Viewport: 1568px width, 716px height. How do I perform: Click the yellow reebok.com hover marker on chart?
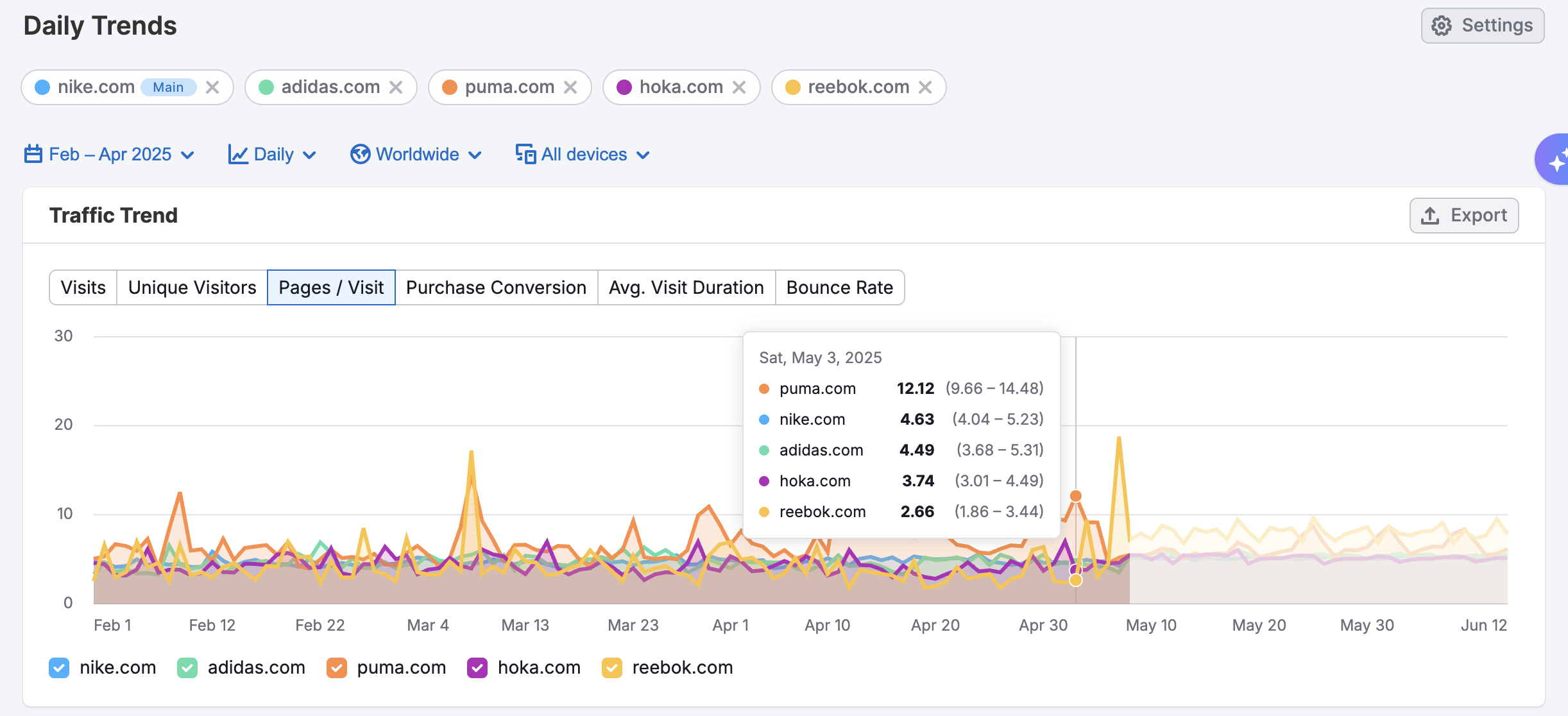pos(1076,580)
